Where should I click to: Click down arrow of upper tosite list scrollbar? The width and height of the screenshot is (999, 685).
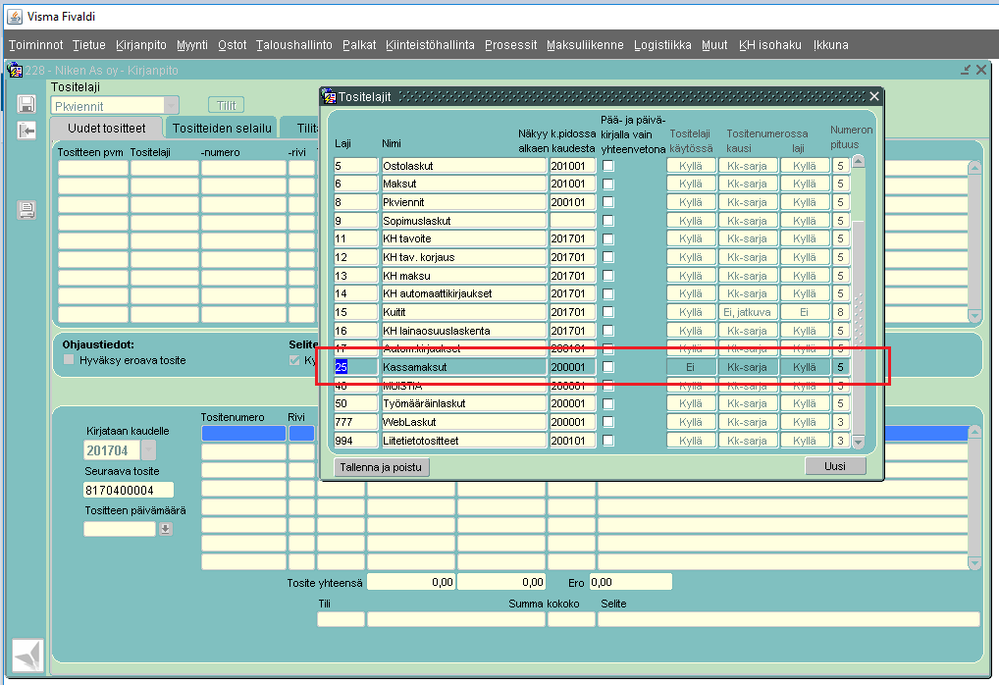click(x=974, y=315)
